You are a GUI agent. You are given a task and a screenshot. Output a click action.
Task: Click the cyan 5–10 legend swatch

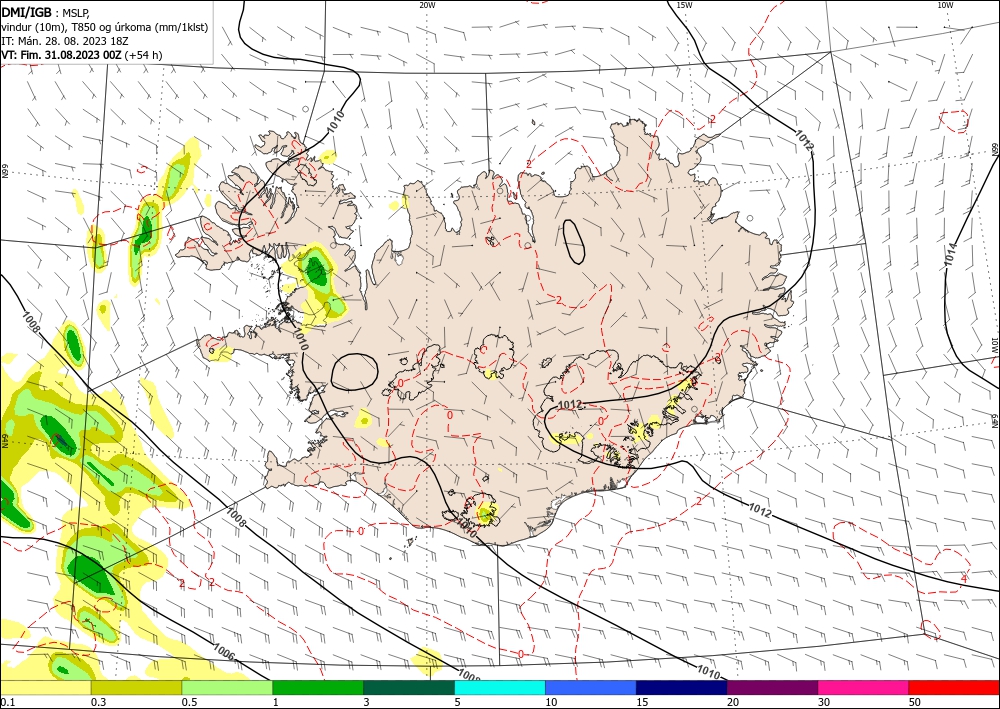tap(500, 687)
